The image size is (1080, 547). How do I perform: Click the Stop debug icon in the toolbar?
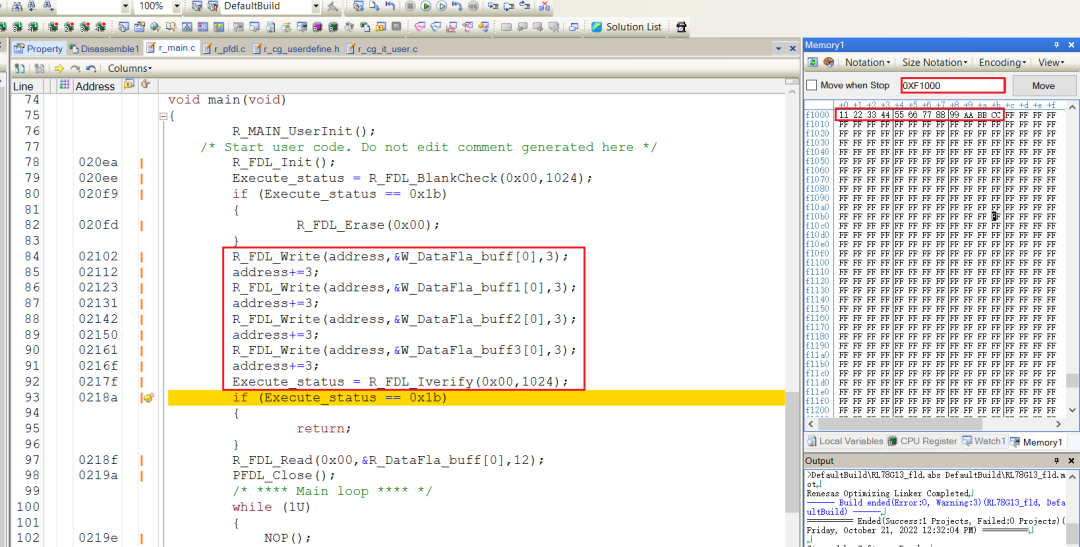(x=410, y=6)
